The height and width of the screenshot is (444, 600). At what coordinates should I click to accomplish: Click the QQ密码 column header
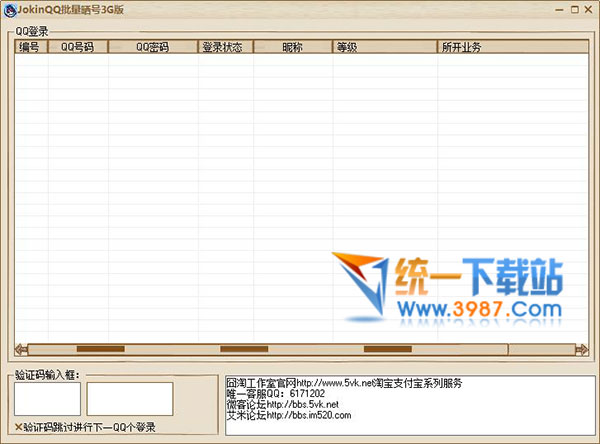[153, 47]
